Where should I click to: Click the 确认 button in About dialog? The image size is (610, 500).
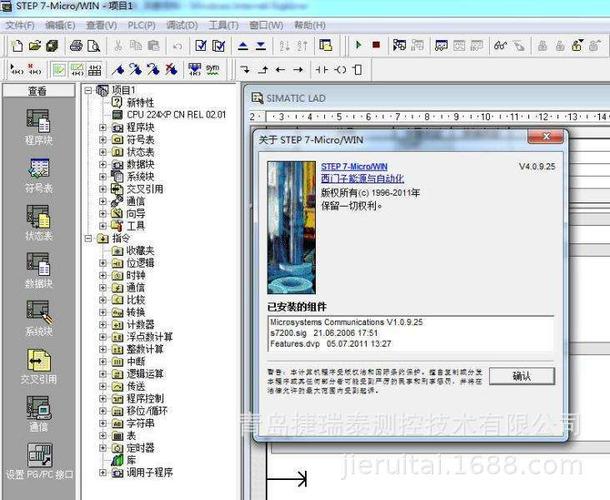coord(521,376)
